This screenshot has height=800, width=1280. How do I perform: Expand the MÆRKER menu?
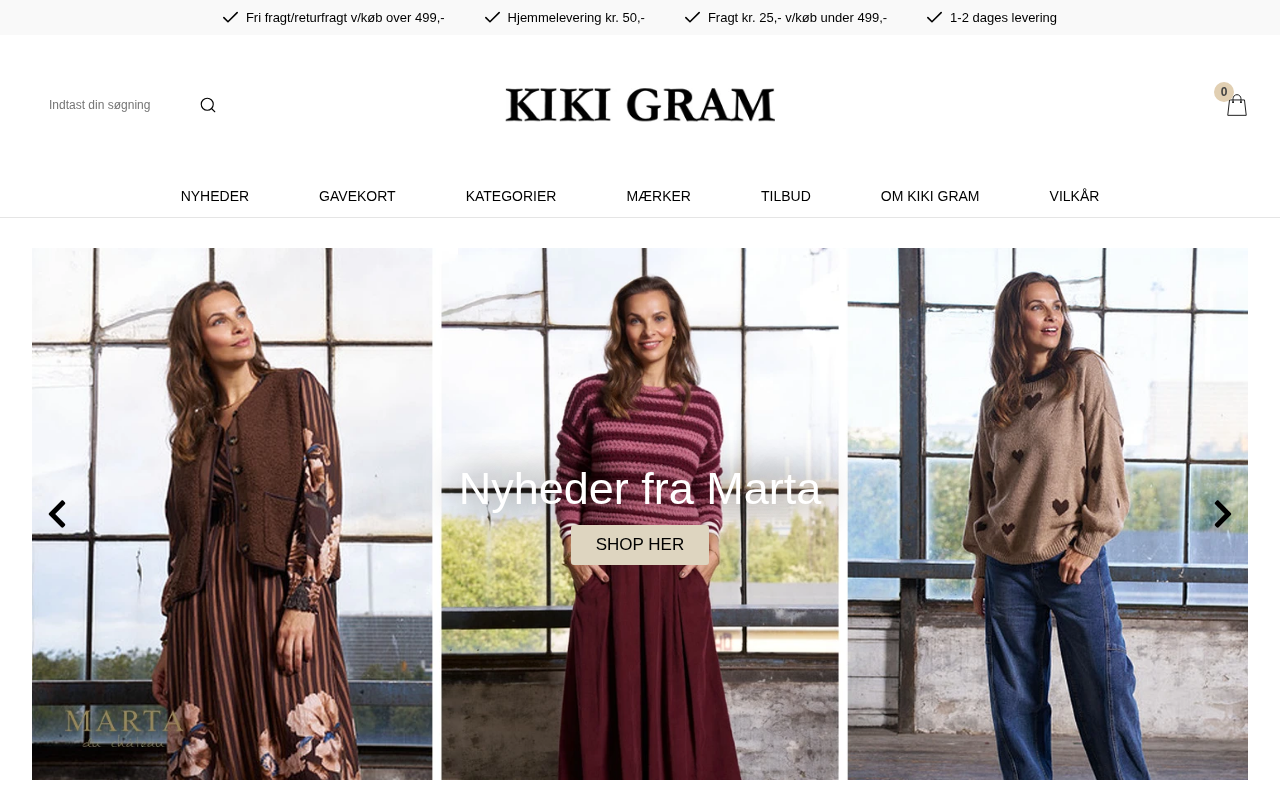tap(658, 196)
